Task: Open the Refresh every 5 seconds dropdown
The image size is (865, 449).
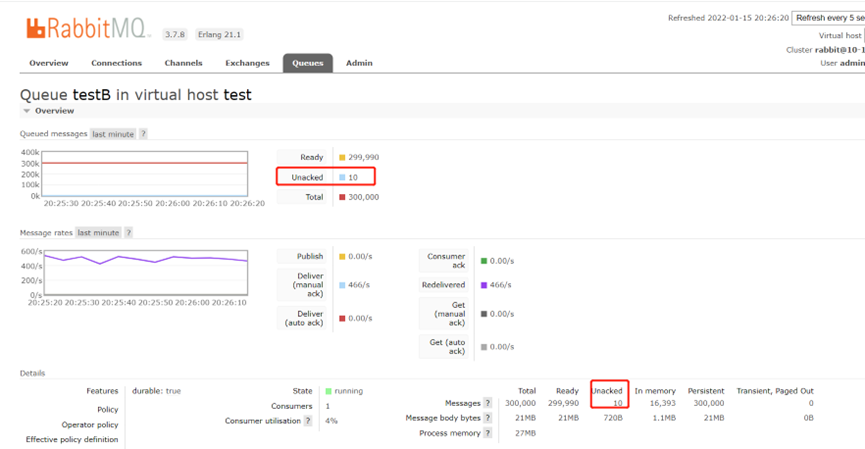Action: tap(827, 18)
